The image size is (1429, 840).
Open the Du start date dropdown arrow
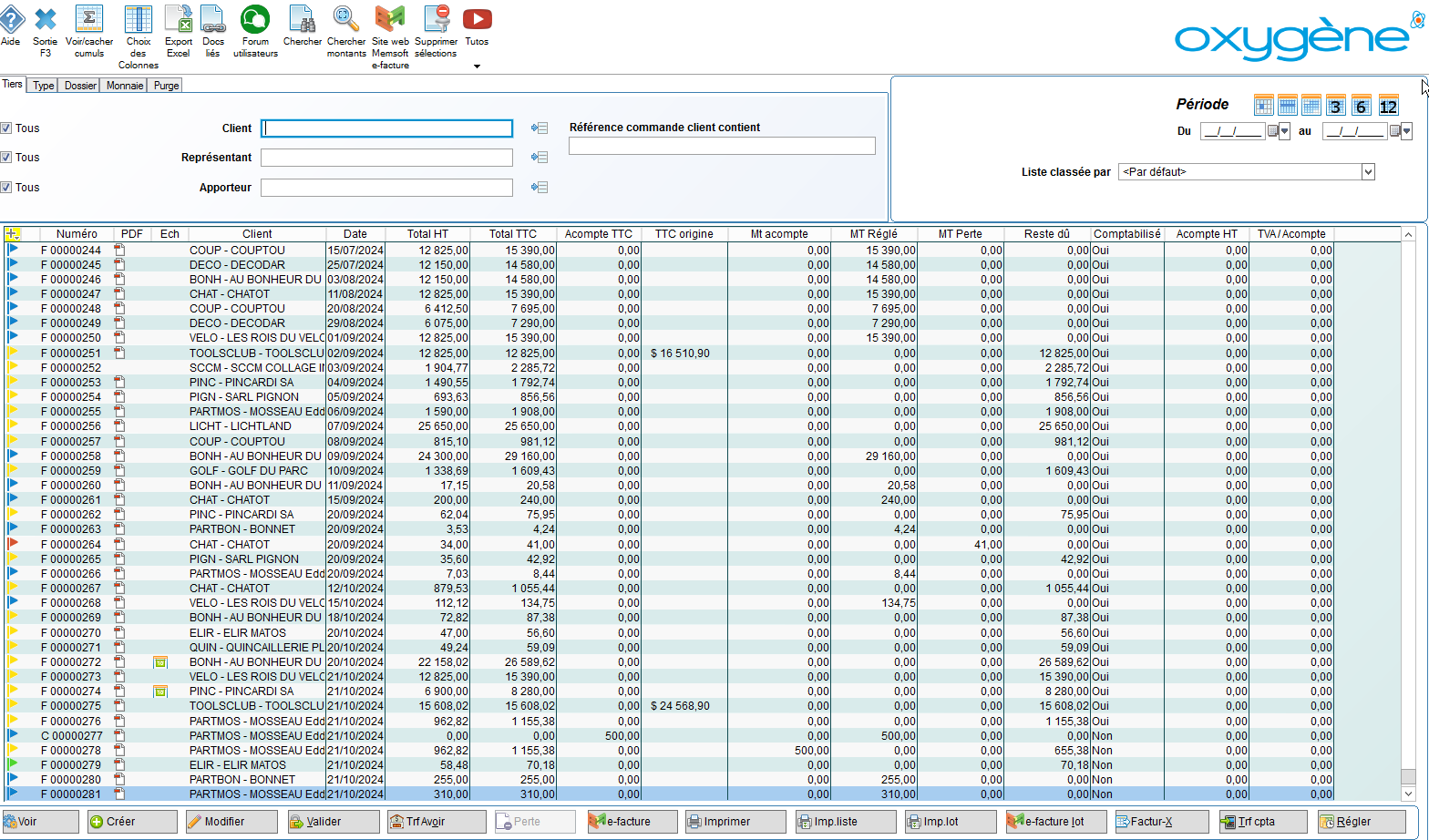(x=1285, y=131)
